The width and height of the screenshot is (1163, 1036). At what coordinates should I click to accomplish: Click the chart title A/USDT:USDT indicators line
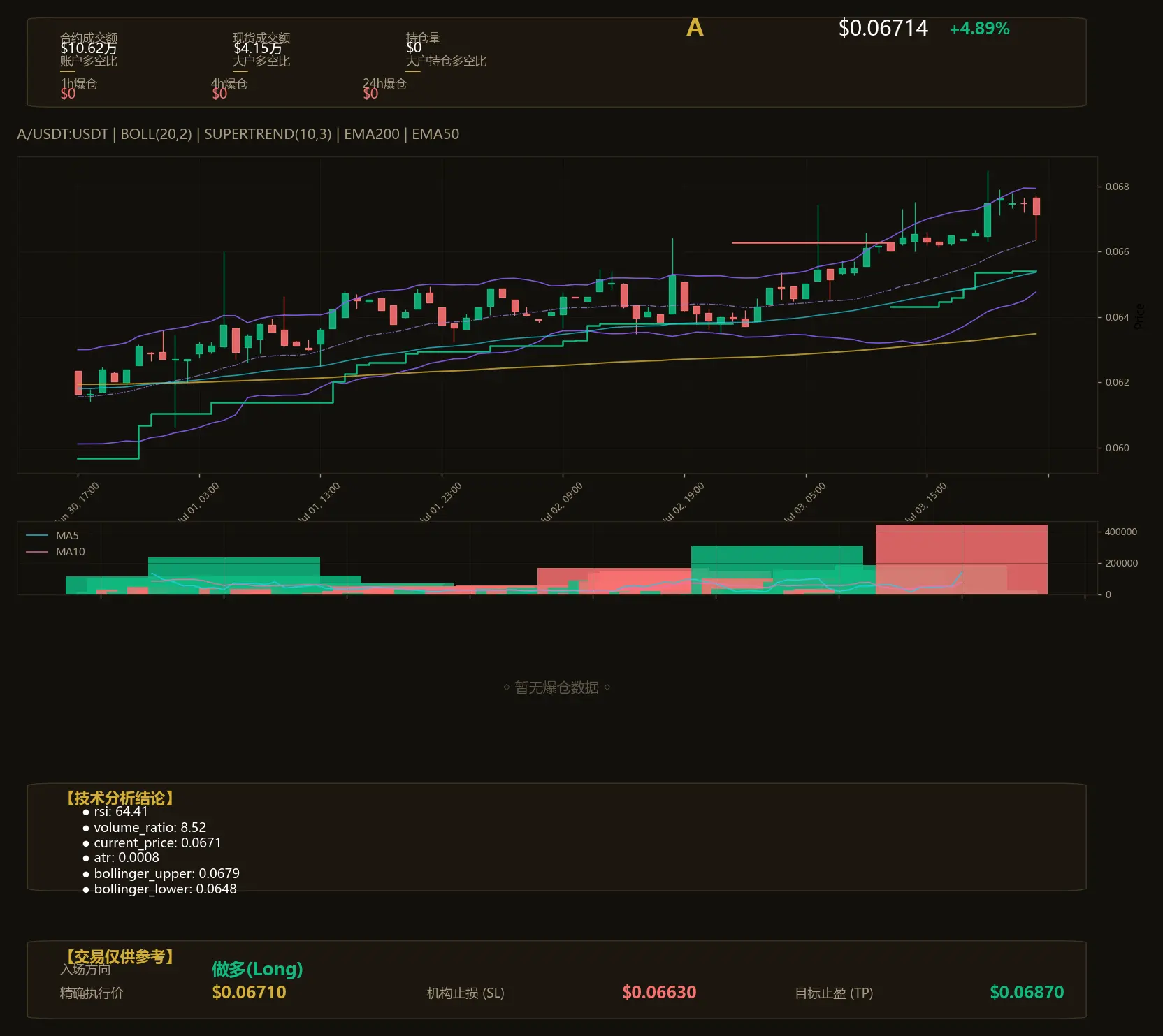238,134
